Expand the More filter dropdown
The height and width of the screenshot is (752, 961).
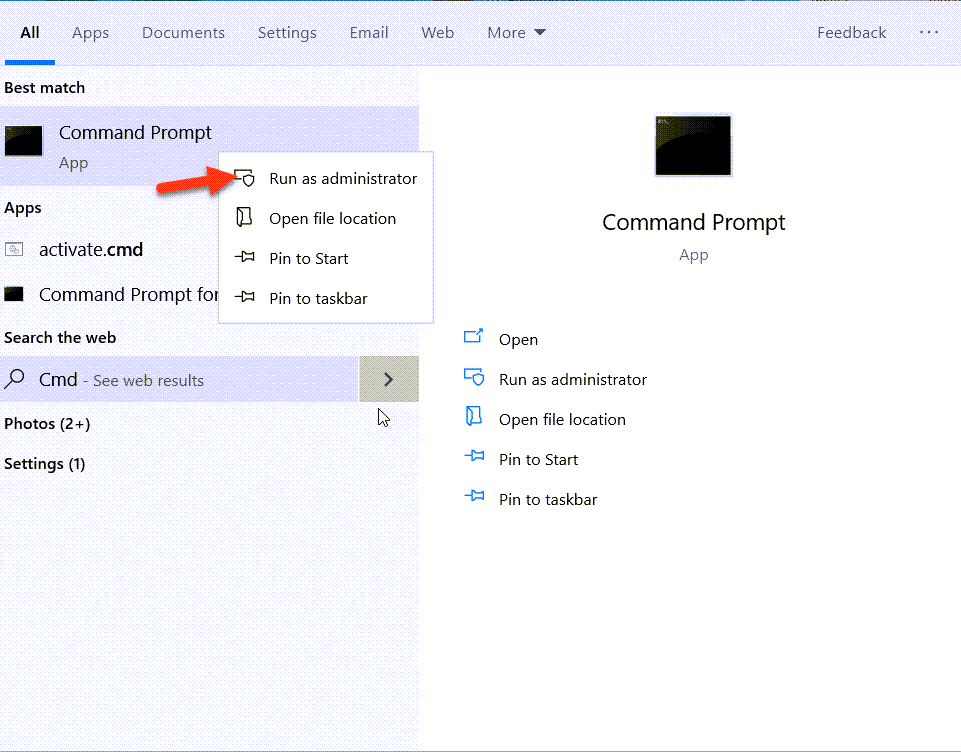(516, 33)
